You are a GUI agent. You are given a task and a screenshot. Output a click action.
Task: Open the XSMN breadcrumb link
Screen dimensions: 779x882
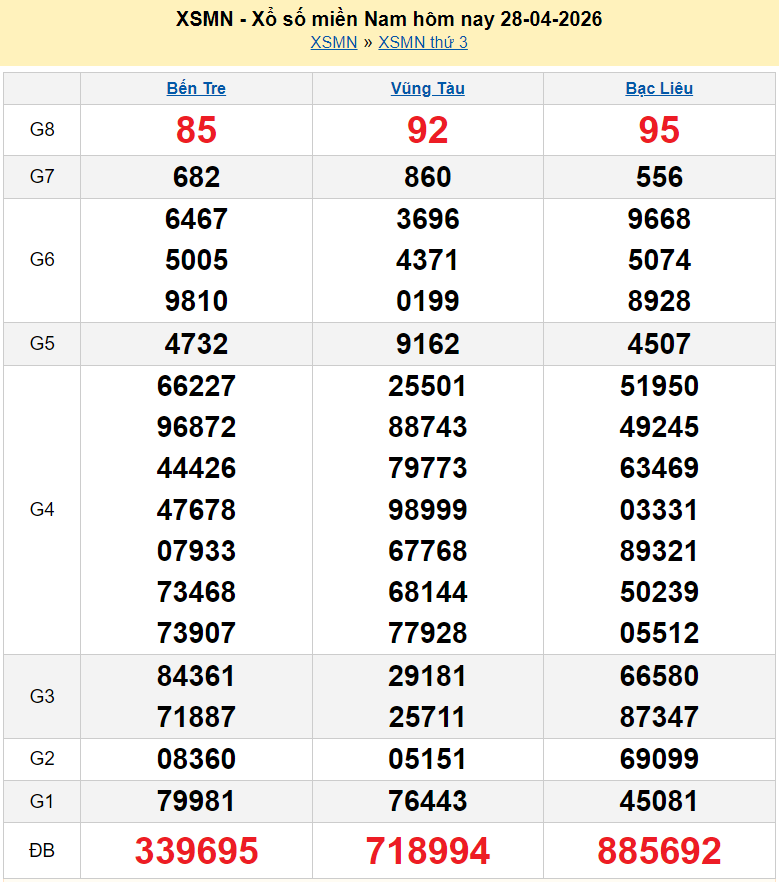(x=333, y=42)
